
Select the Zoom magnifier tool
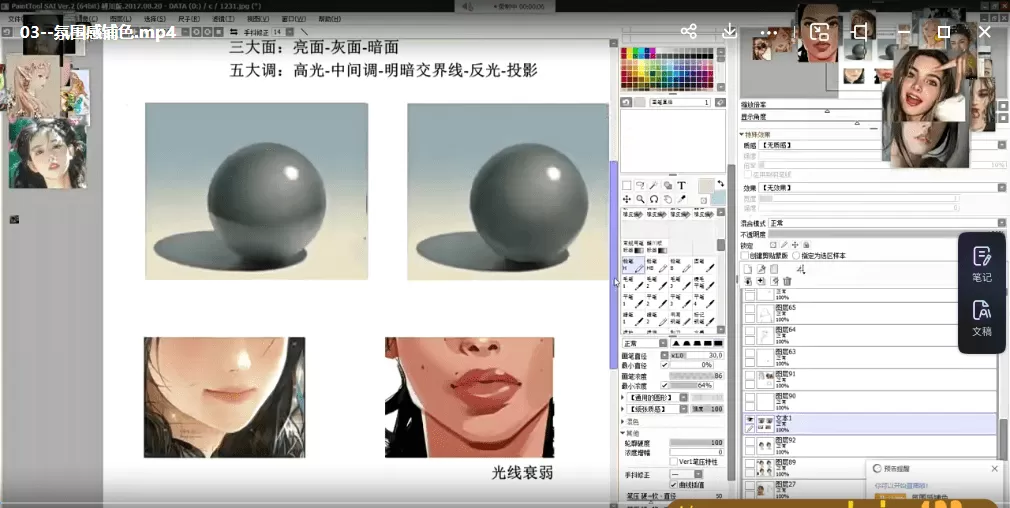(x=640, y=199)
